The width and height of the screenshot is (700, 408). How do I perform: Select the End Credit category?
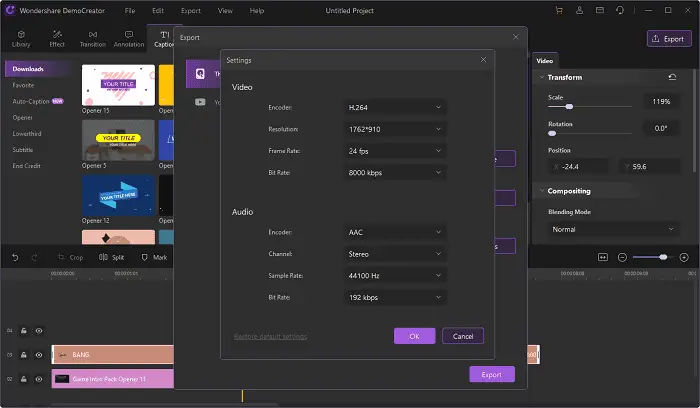pos(26,166)
